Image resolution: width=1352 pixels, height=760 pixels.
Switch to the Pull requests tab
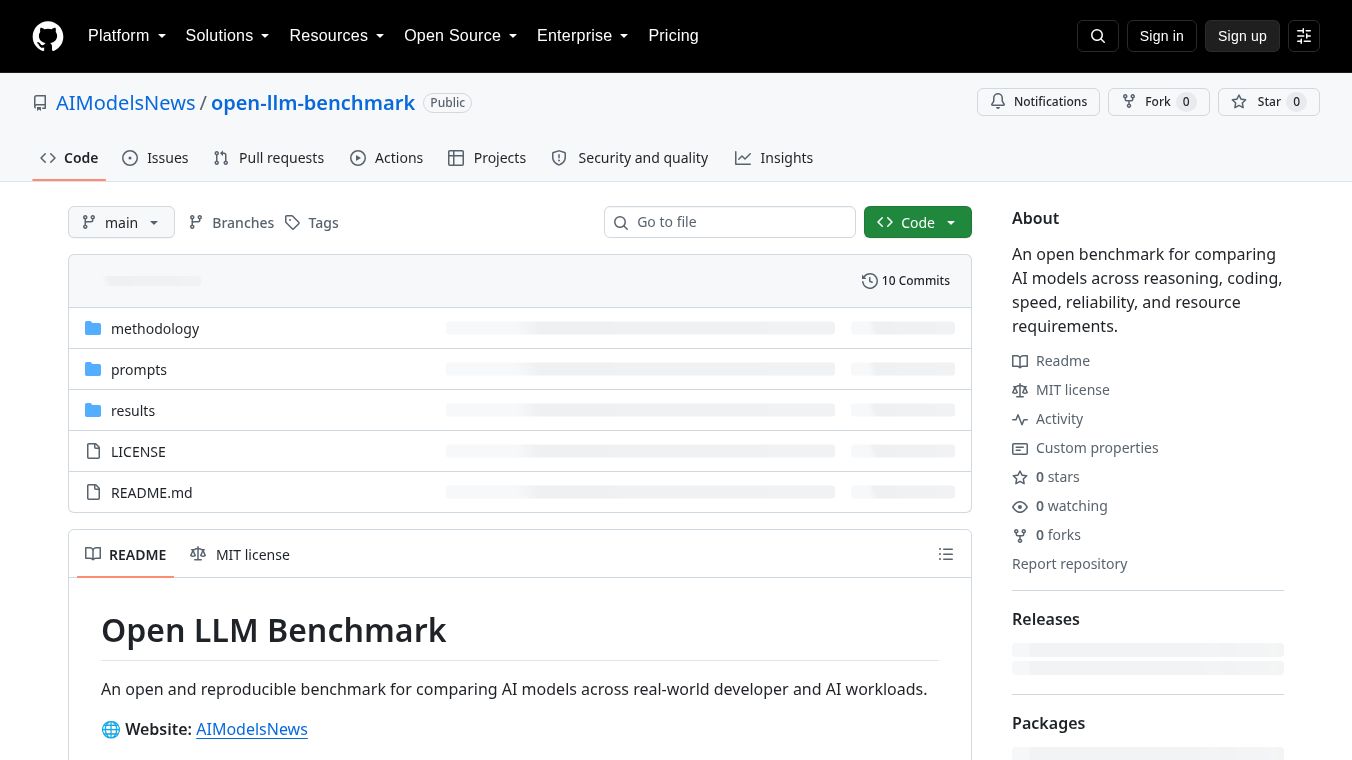click(269, 158)
